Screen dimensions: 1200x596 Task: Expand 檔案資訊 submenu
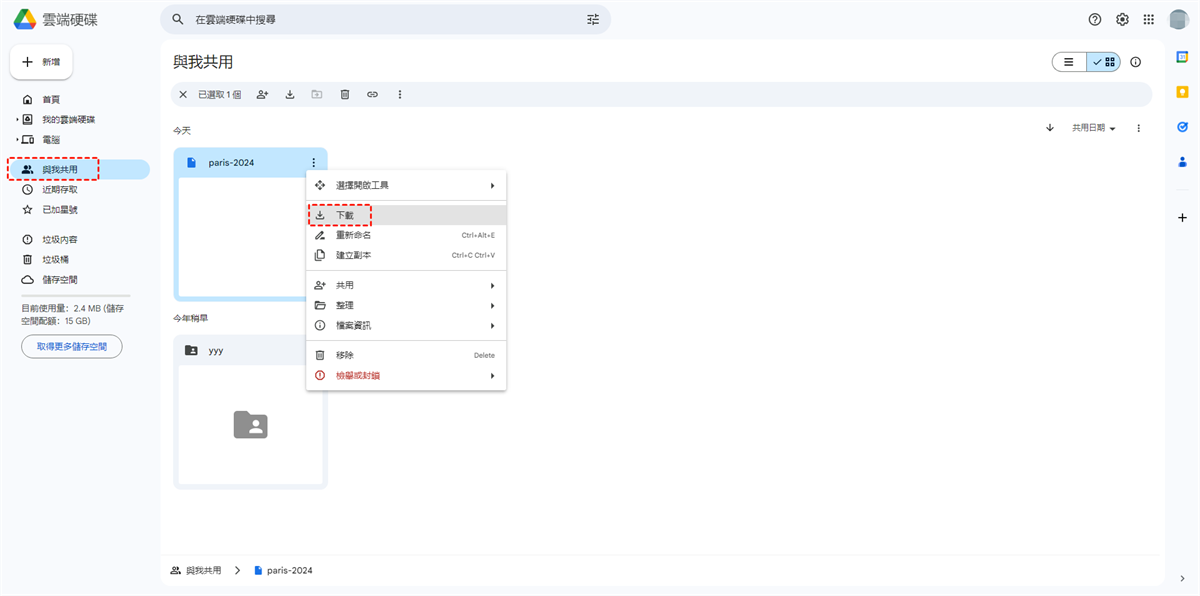(406, 325)
